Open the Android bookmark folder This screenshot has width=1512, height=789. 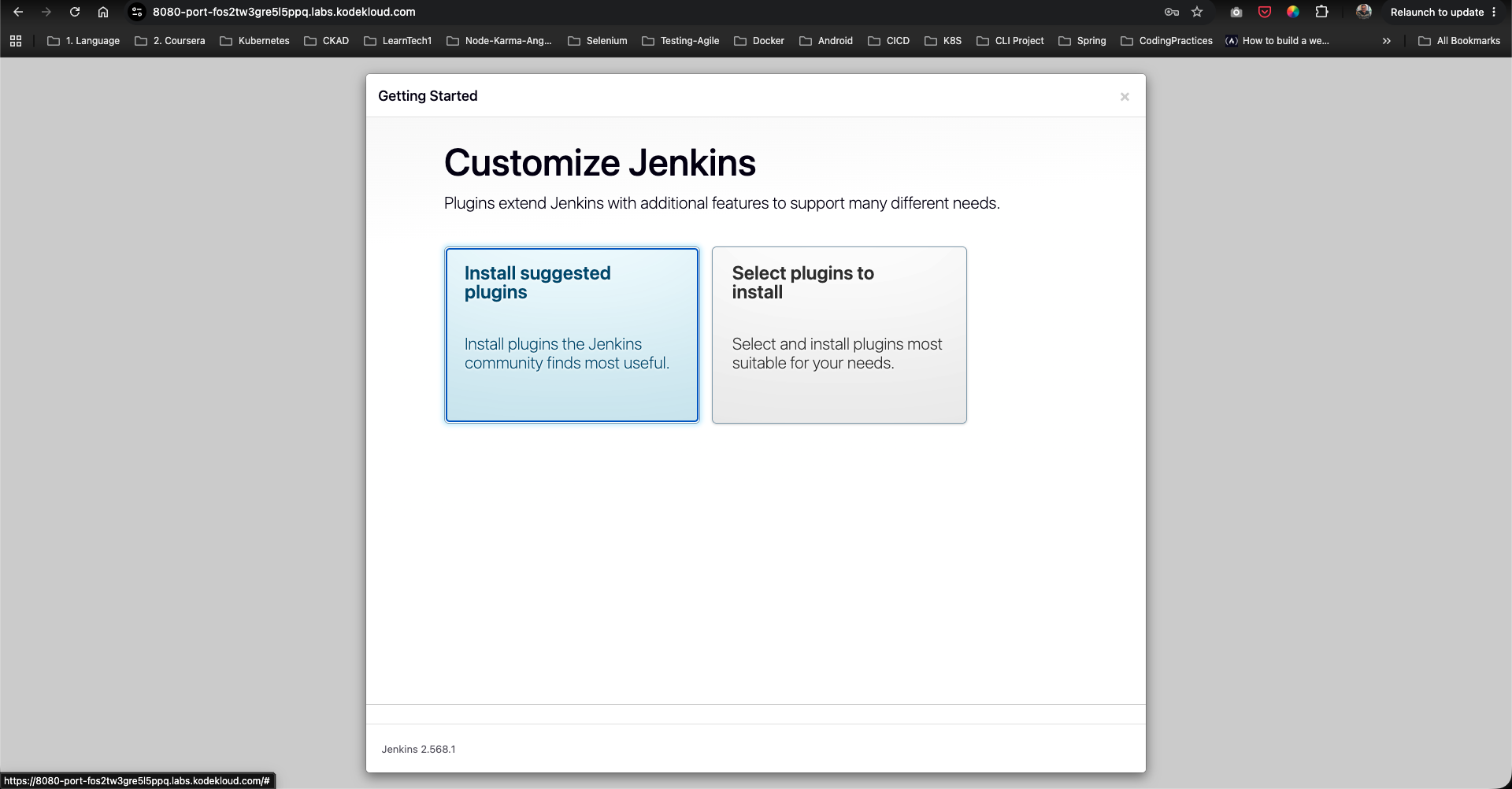[x=826, y=41]
